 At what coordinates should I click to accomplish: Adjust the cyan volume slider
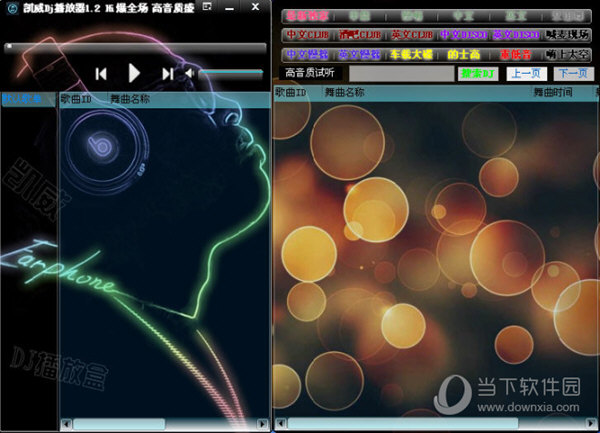coord(231,72)
